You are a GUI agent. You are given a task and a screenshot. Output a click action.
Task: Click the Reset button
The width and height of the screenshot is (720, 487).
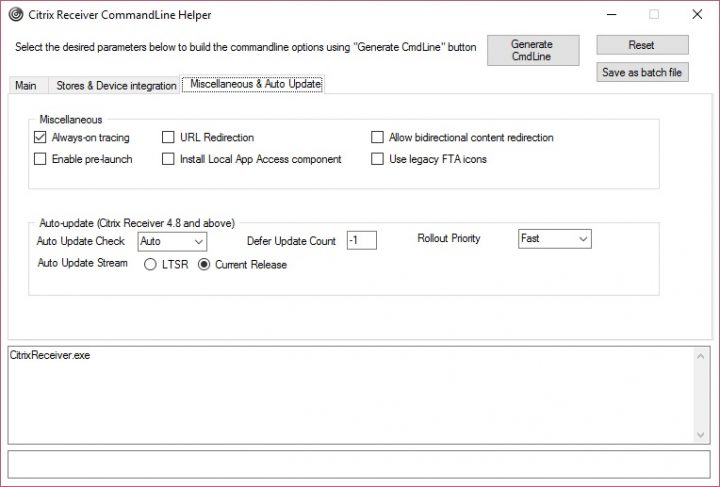click(x=642, y=45)
